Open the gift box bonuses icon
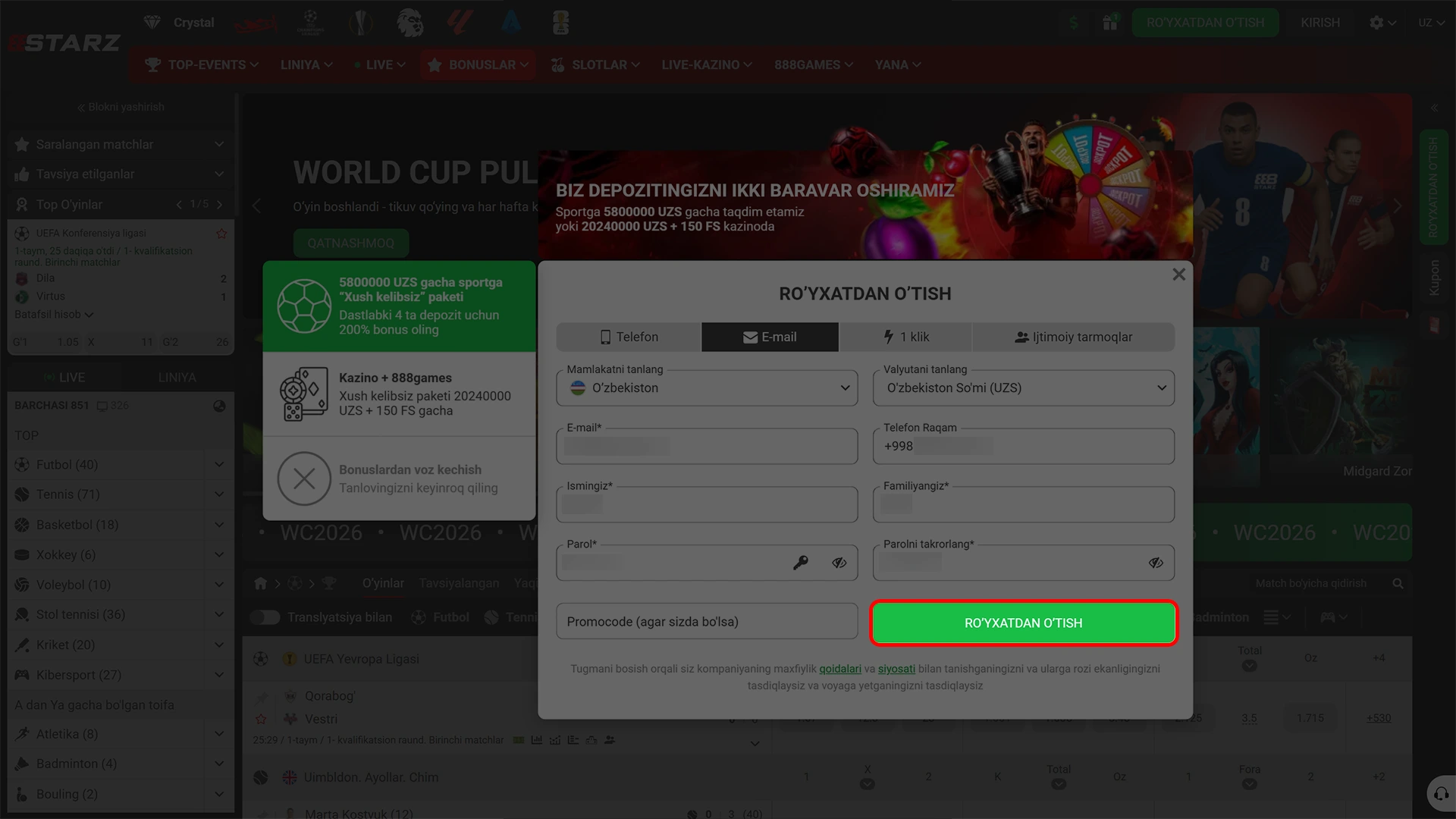 [1110, 23]
